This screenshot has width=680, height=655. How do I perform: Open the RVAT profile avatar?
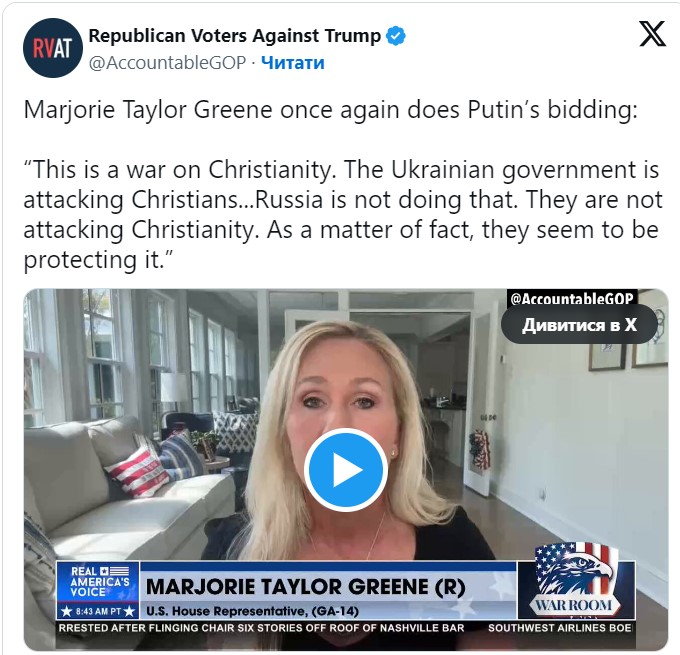(52, 48)
